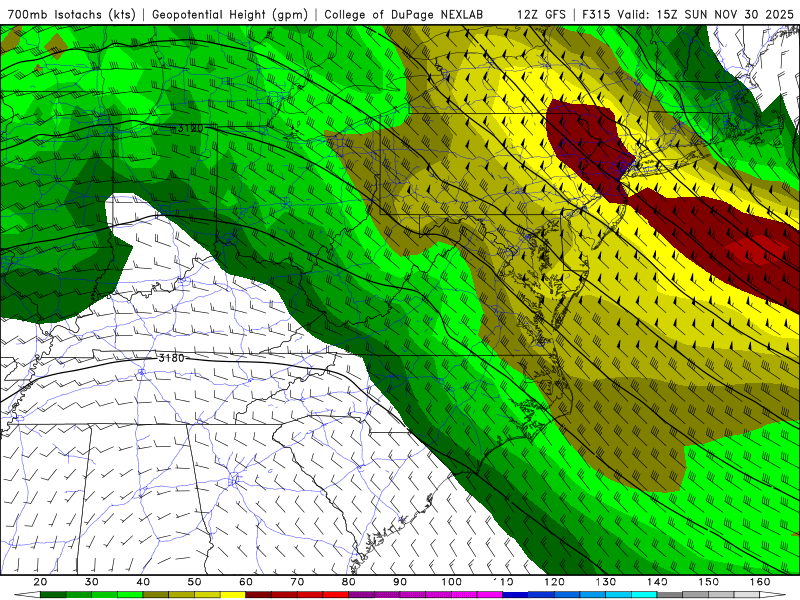Image resolution: width=800 pixels, height=600 pixels.
Task: Click the '700mb Isotachs (kts)' title text
Action: 72,14
